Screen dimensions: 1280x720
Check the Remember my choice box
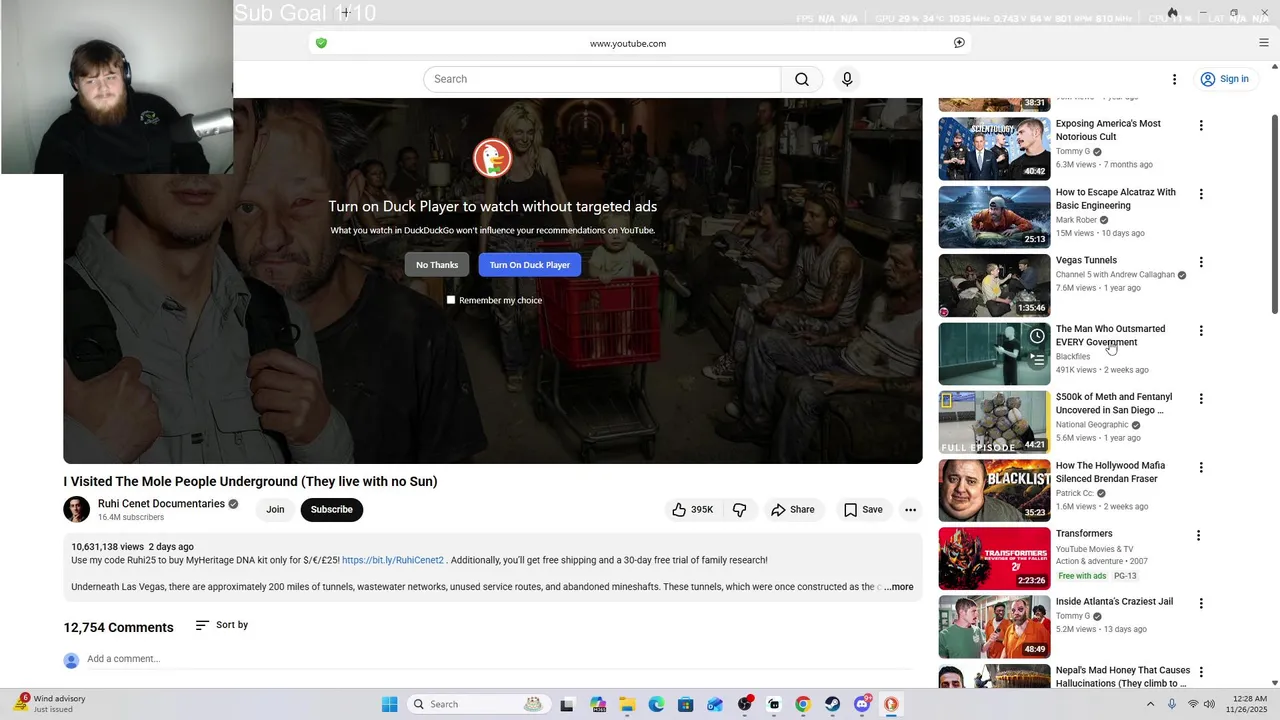tap(451, 300)
